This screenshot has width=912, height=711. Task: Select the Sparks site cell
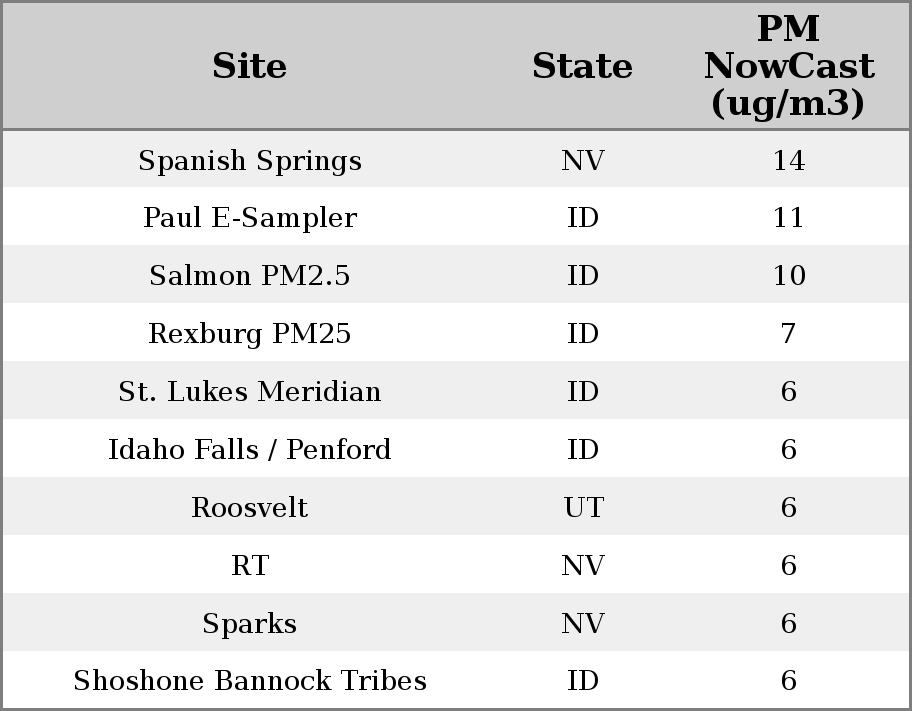tap(249, 624)
